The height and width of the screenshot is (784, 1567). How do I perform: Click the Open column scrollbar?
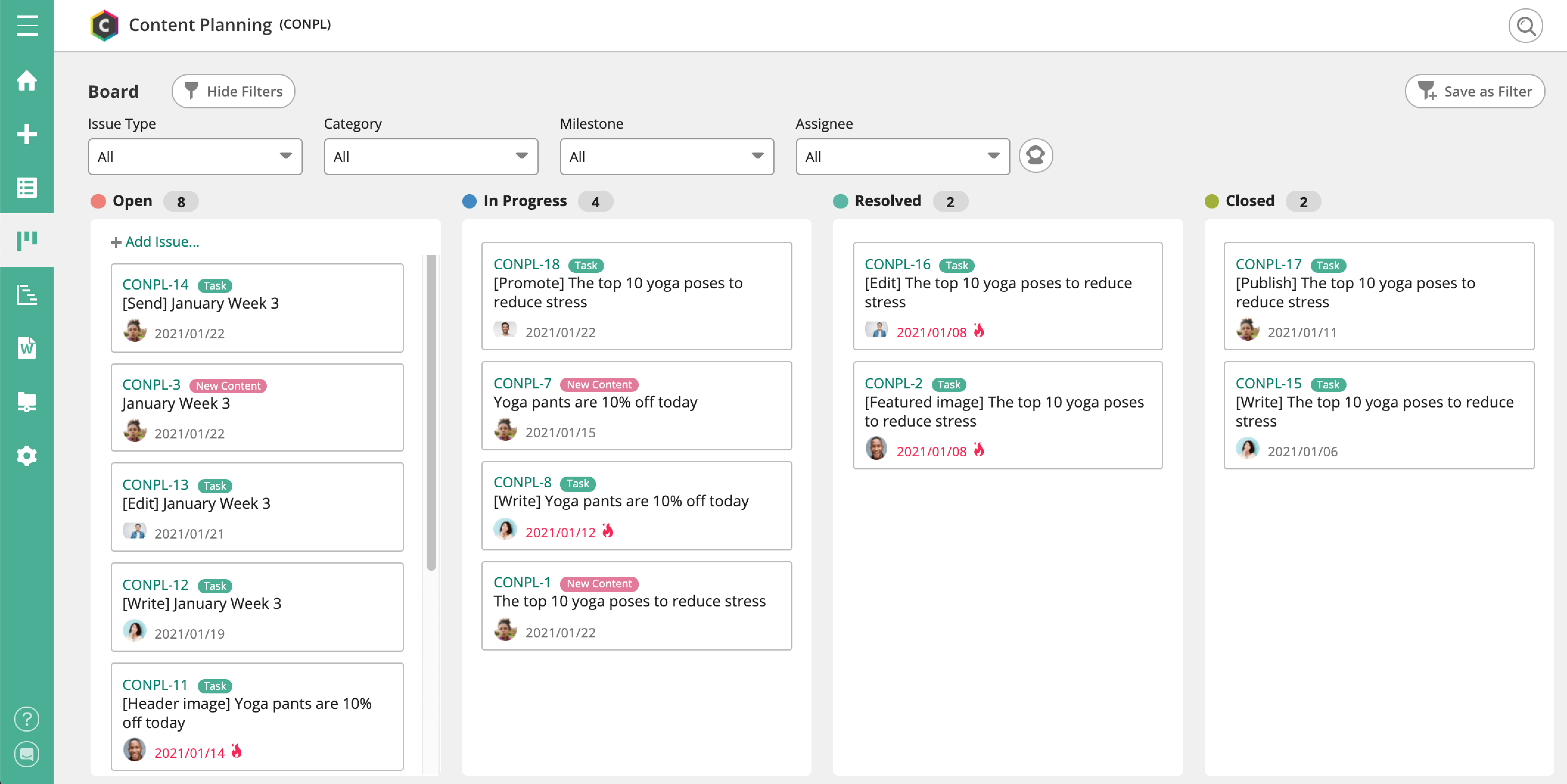click(x=431, y=413)
